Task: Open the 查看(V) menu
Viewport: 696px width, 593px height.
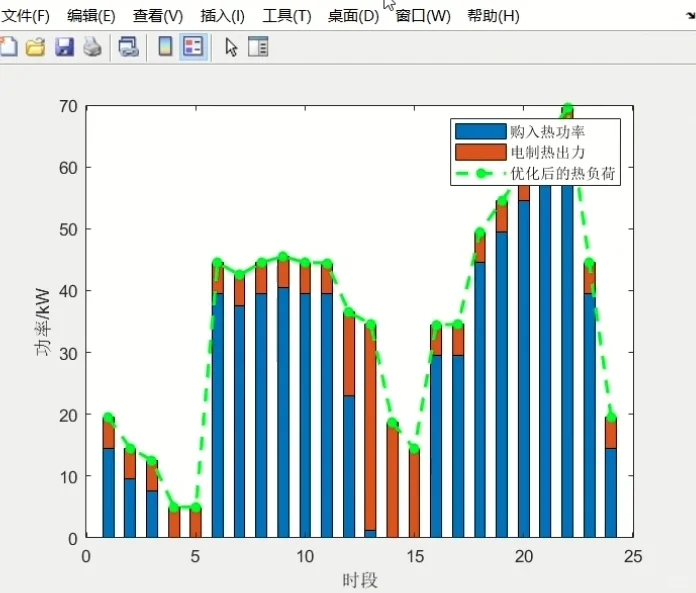Action: tap(158, 16)
